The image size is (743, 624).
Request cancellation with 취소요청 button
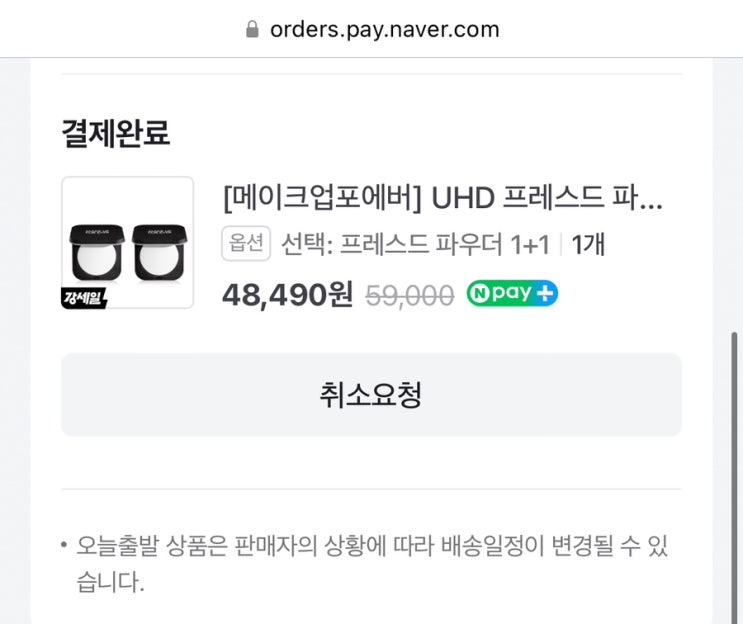pos(372,394)
